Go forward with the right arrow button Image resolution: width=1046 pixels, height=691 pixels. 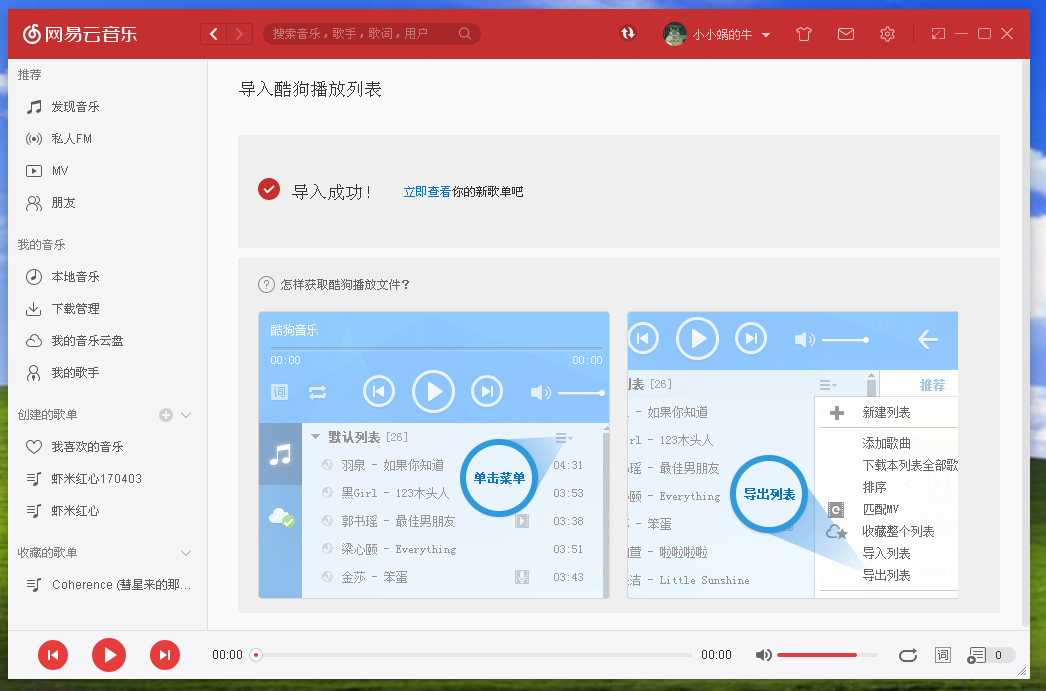pyautogui.click(x=239, y=33)
